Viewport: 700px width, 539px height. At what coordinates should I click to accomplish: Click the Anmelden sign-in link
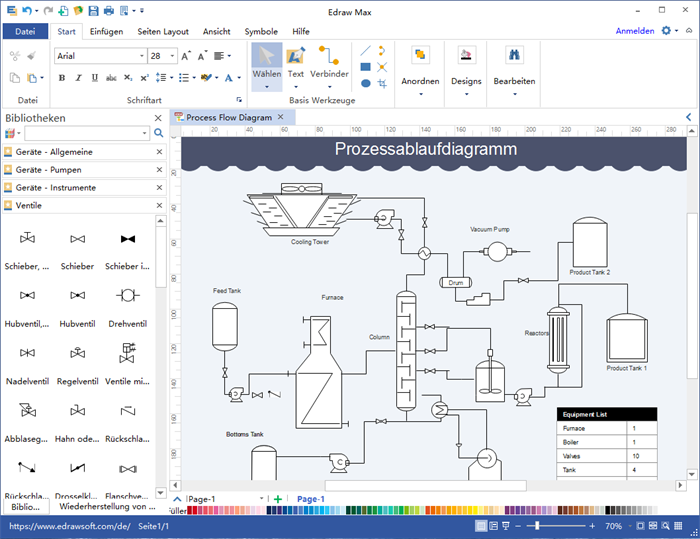click(635, 31)
